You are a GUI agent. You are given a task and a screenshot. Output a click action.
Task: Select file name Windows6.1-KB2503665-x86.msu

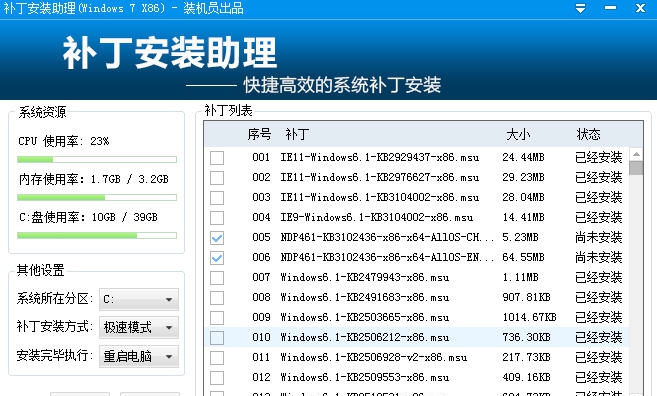click(x=365, y=317)
